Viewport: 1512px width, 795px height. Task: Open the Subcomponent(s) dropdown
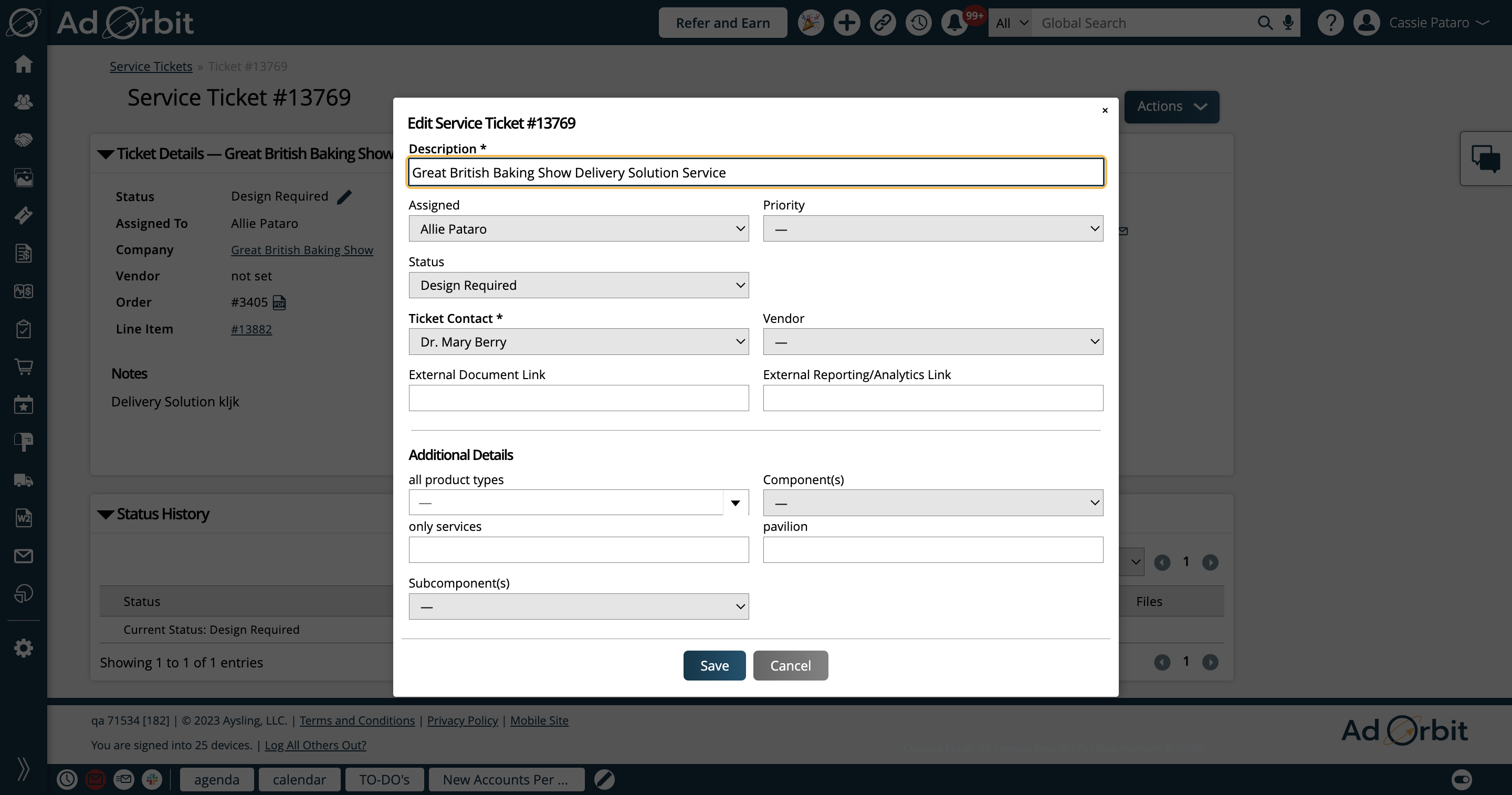point(578,606)
